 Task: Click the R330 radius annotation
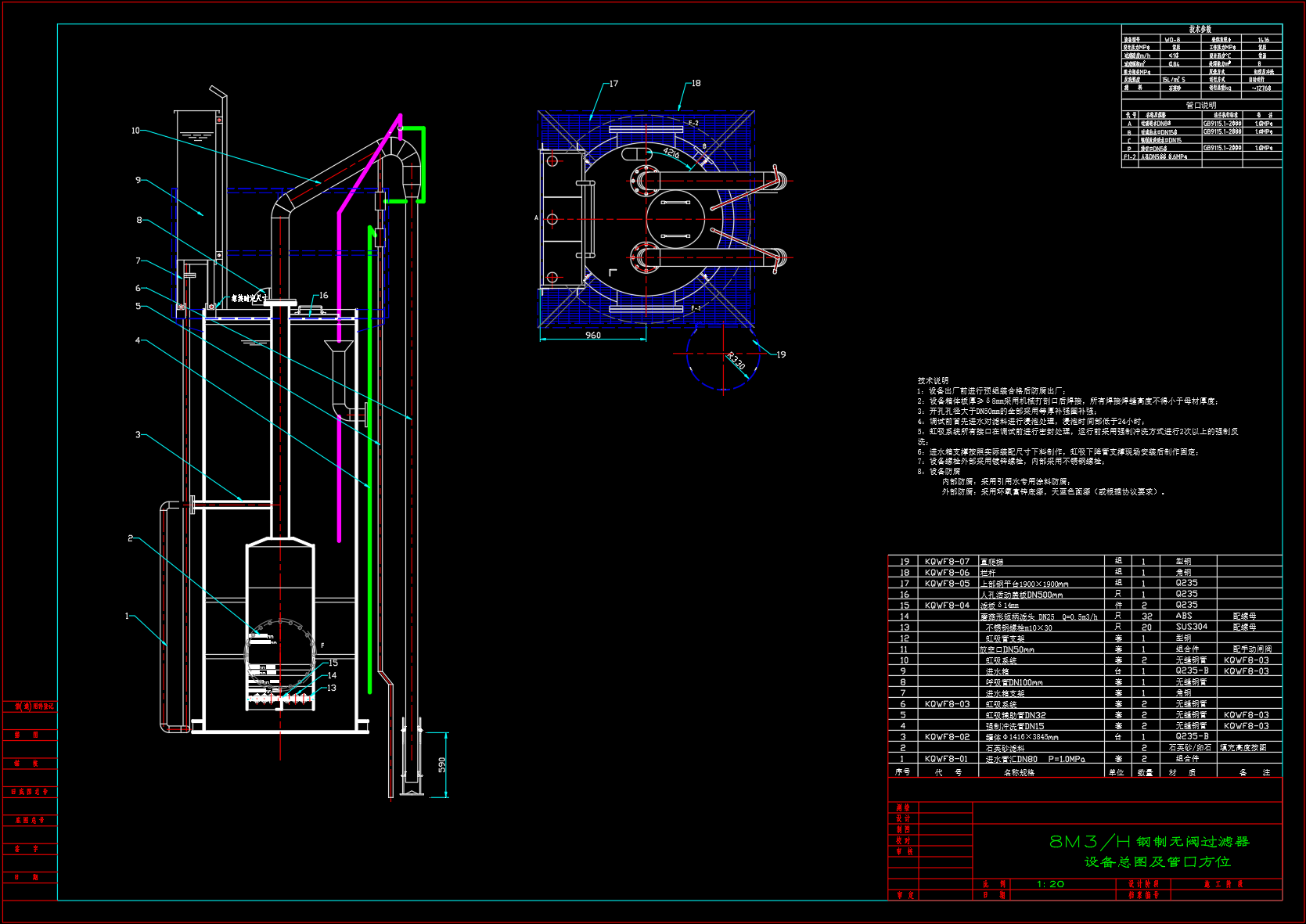(x=736, y=361)
